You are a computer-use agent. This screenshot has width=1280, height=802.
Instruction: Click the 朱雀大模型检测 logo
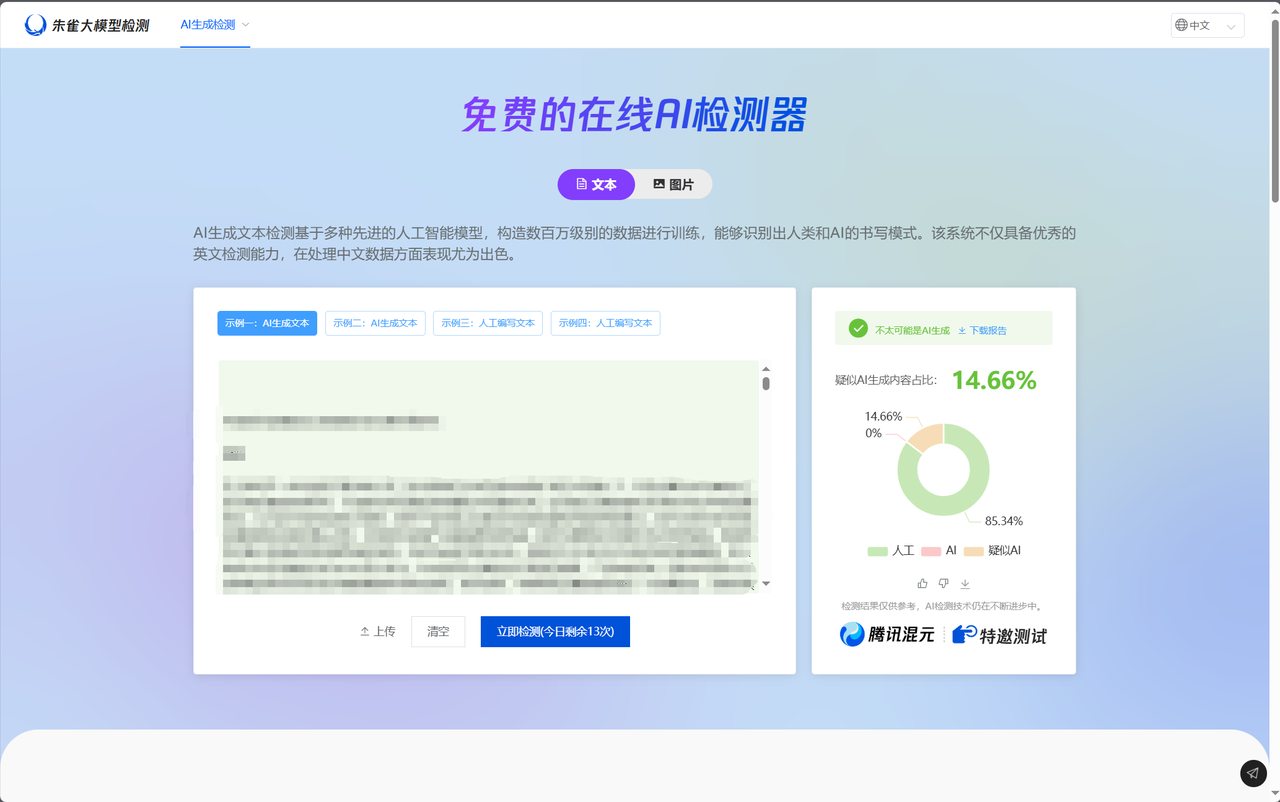coord(87,25)
